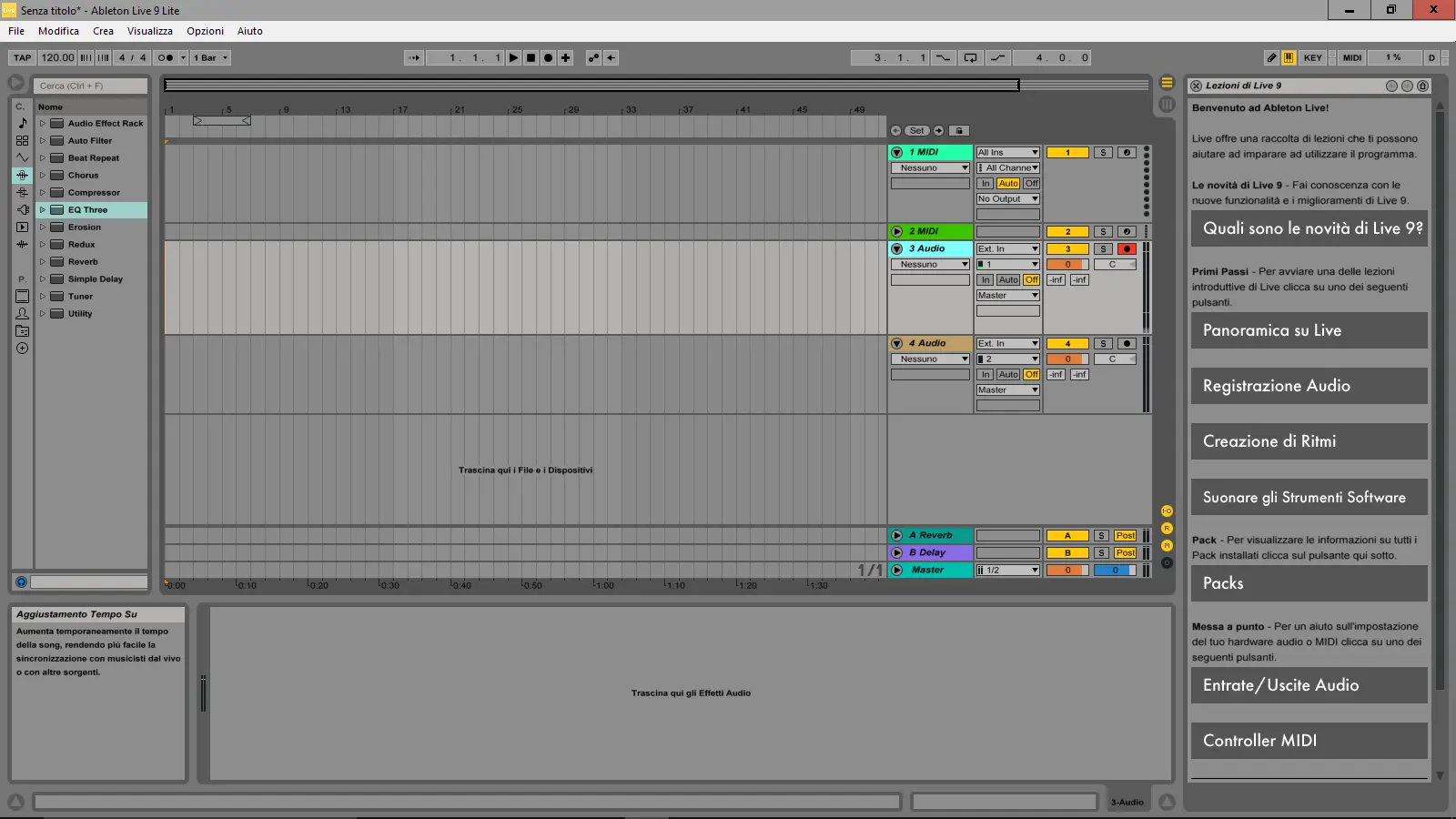Click the MIDI map mode button
The image size is (1456, 819).
click(1352, 57)
